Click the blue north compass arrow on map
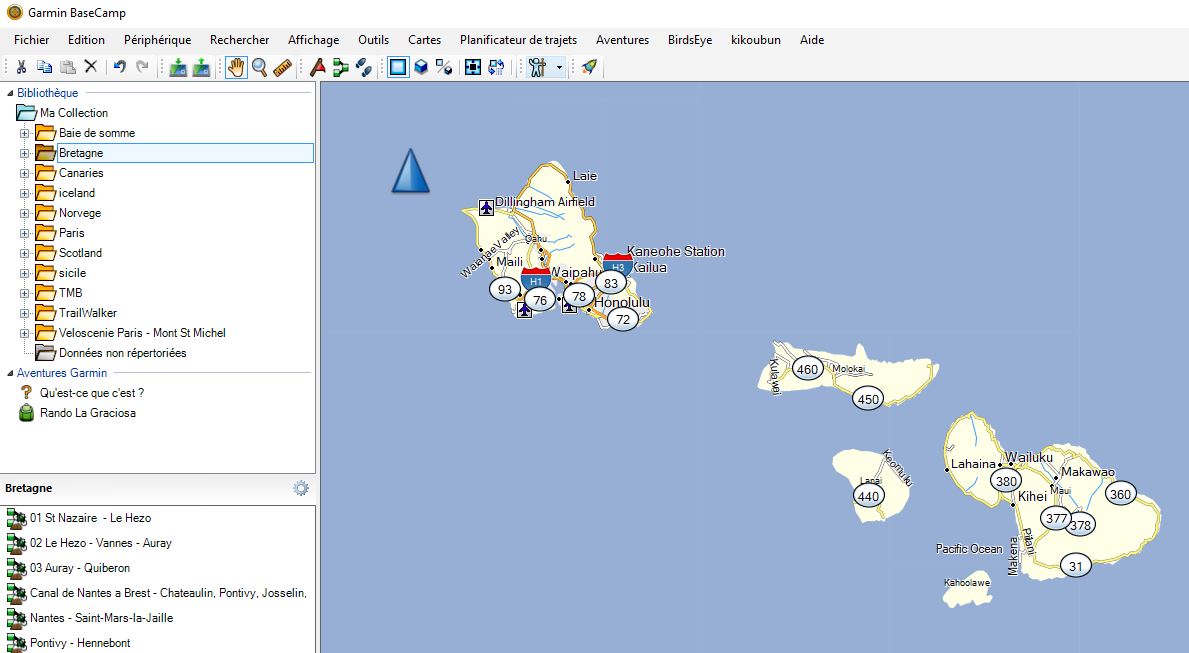Image resolution: width=1189 pixels, height=653 pixels. [x=410, y=171]
